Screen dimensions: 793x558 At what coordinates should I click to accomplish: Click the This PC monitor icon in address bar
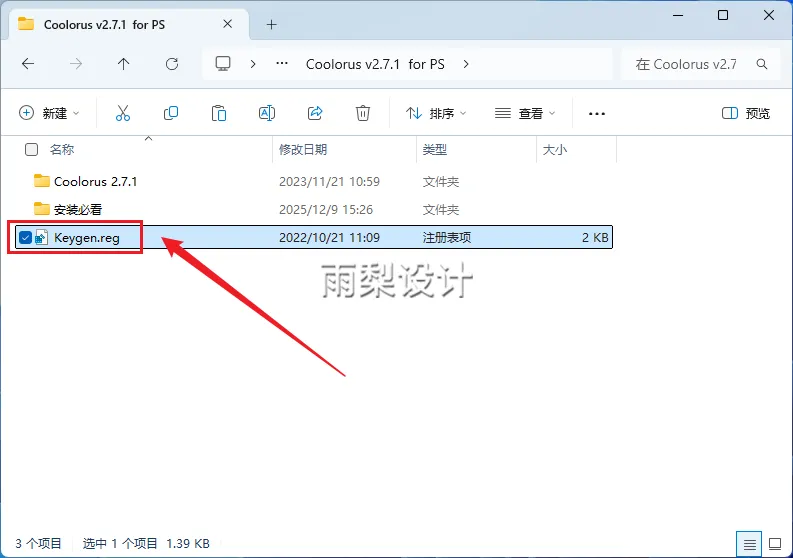coord(223,64)
